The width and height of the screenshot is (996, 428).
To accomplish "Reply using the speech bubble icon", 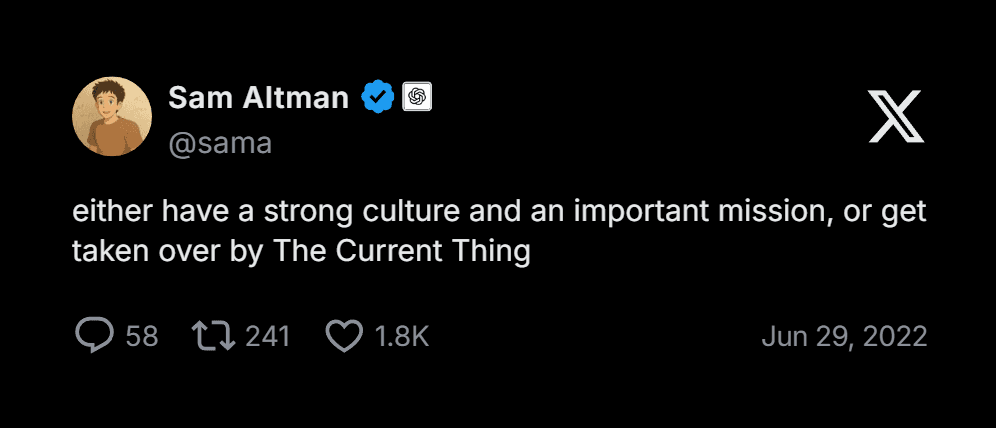I will [94, 336].
